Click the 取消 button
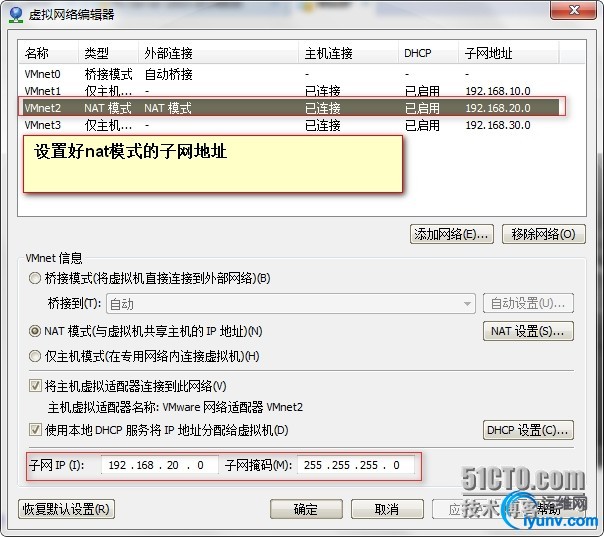This screenshot has height=537, width=604. [387, 509]
